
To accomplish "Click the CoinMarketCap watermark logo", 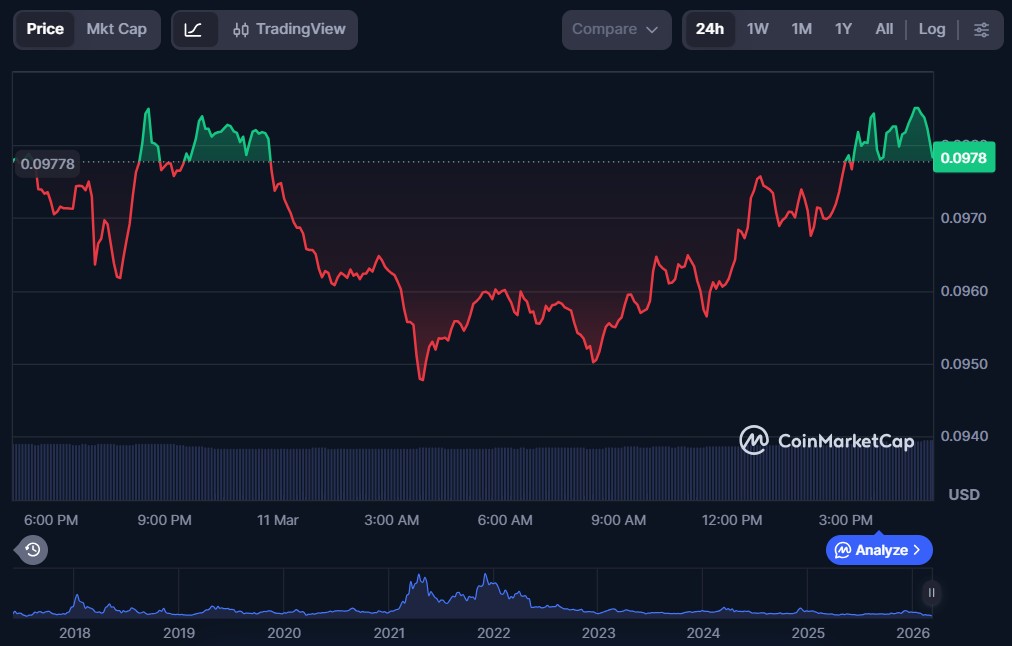I will coord(826,441).
